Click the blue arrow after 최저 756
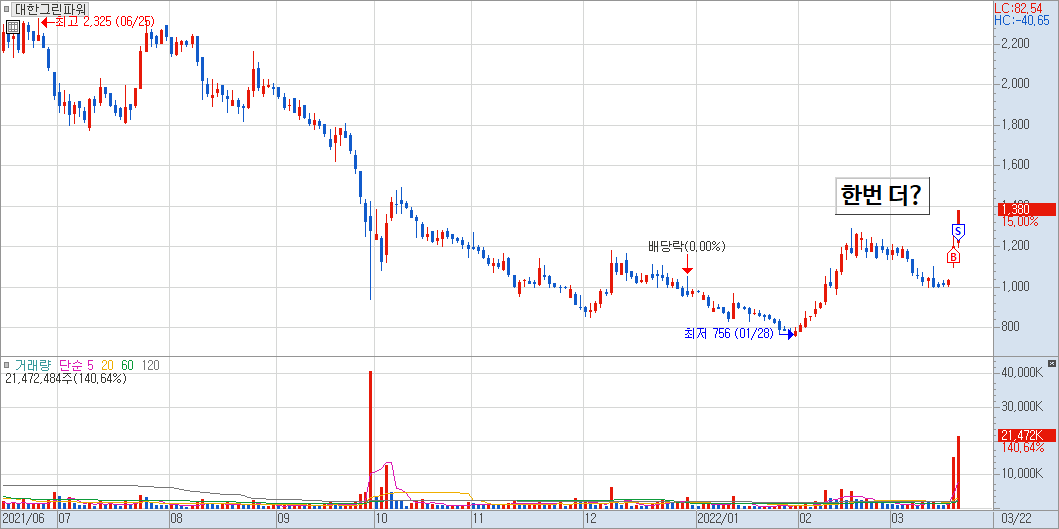 click(788, 334)
